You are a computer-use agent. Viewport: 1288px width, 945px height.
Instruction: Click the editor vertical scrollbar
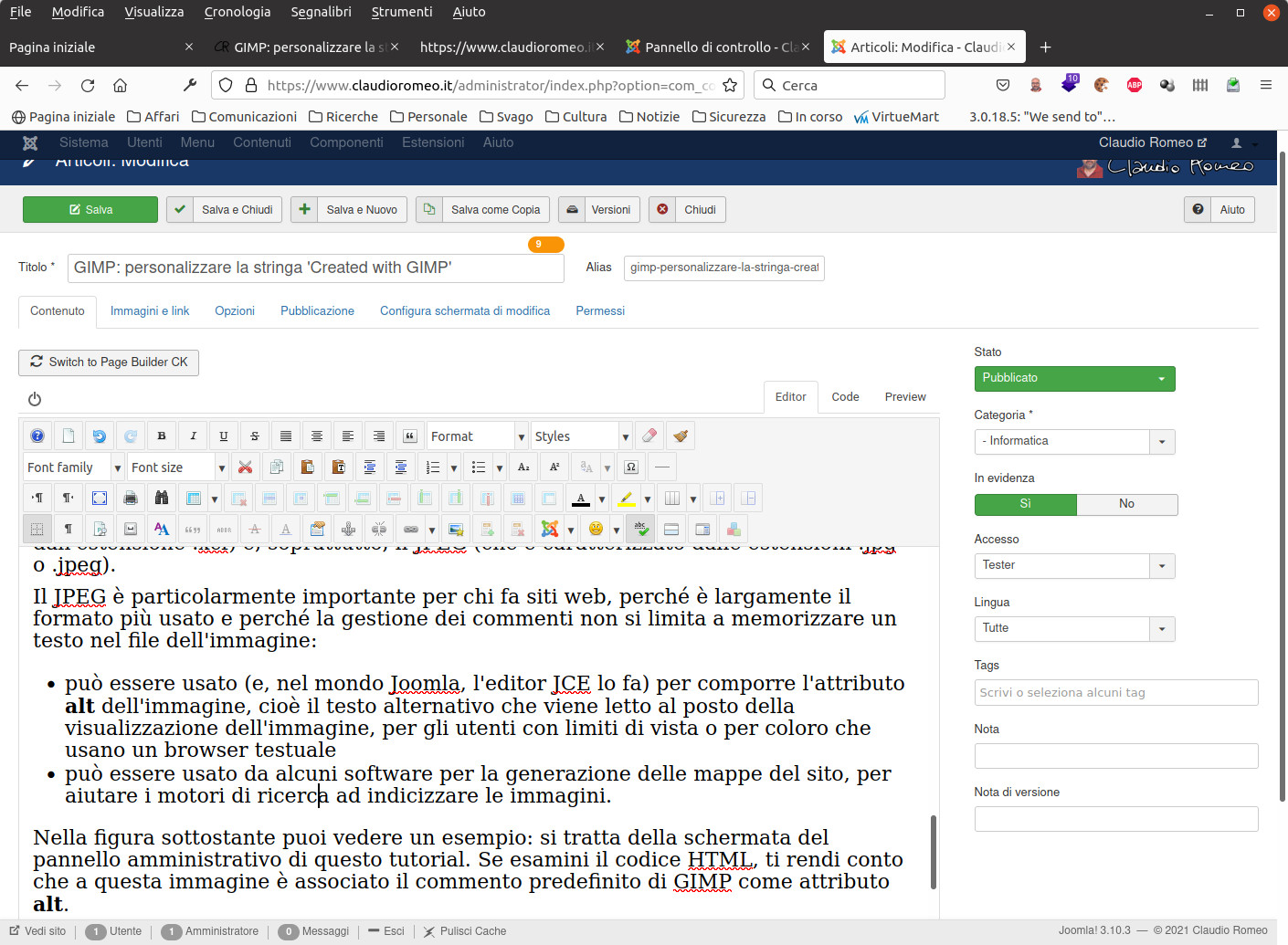tap(933, 851)
